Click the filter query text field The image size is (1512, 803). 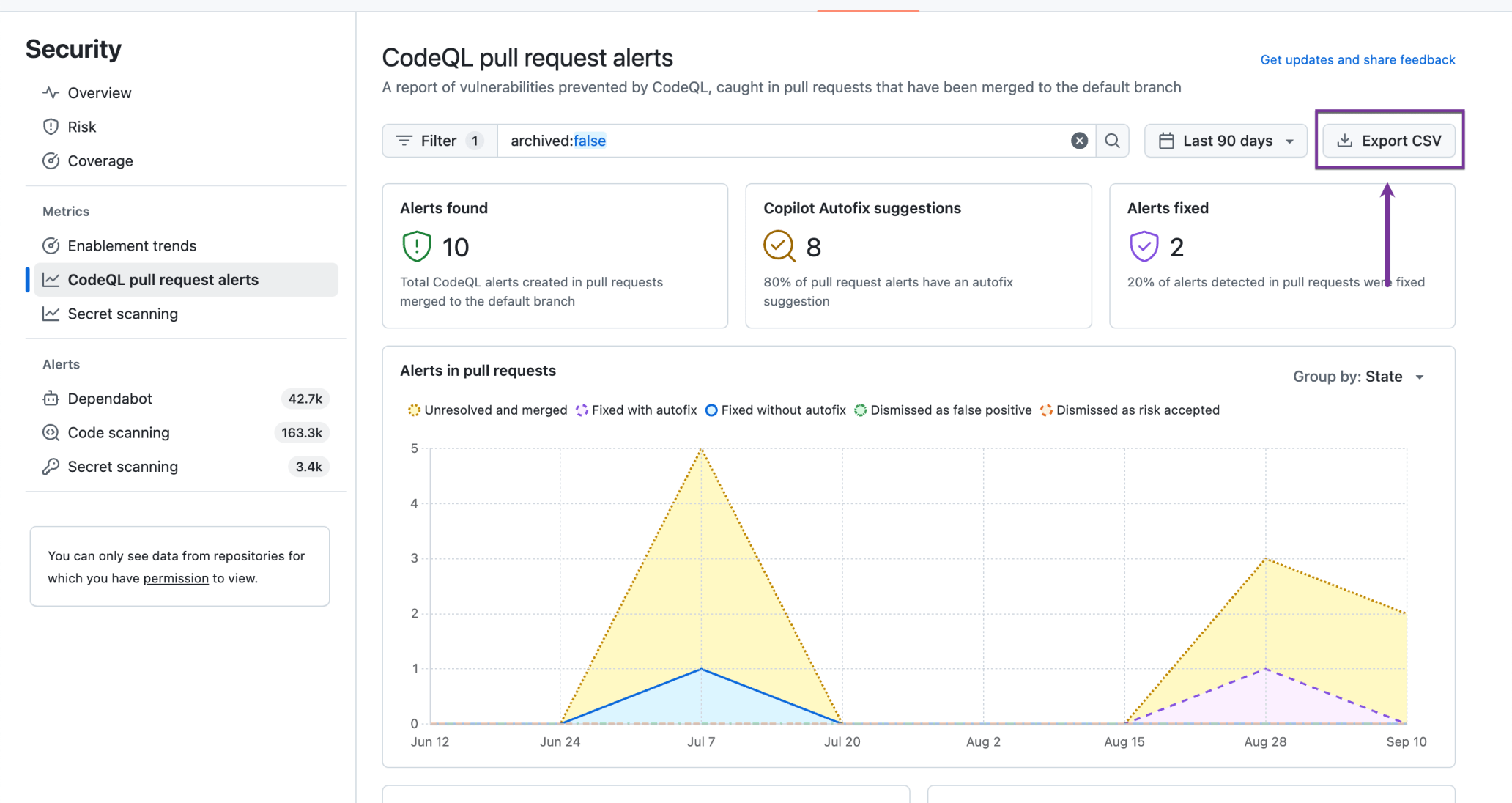click(784, 141)
